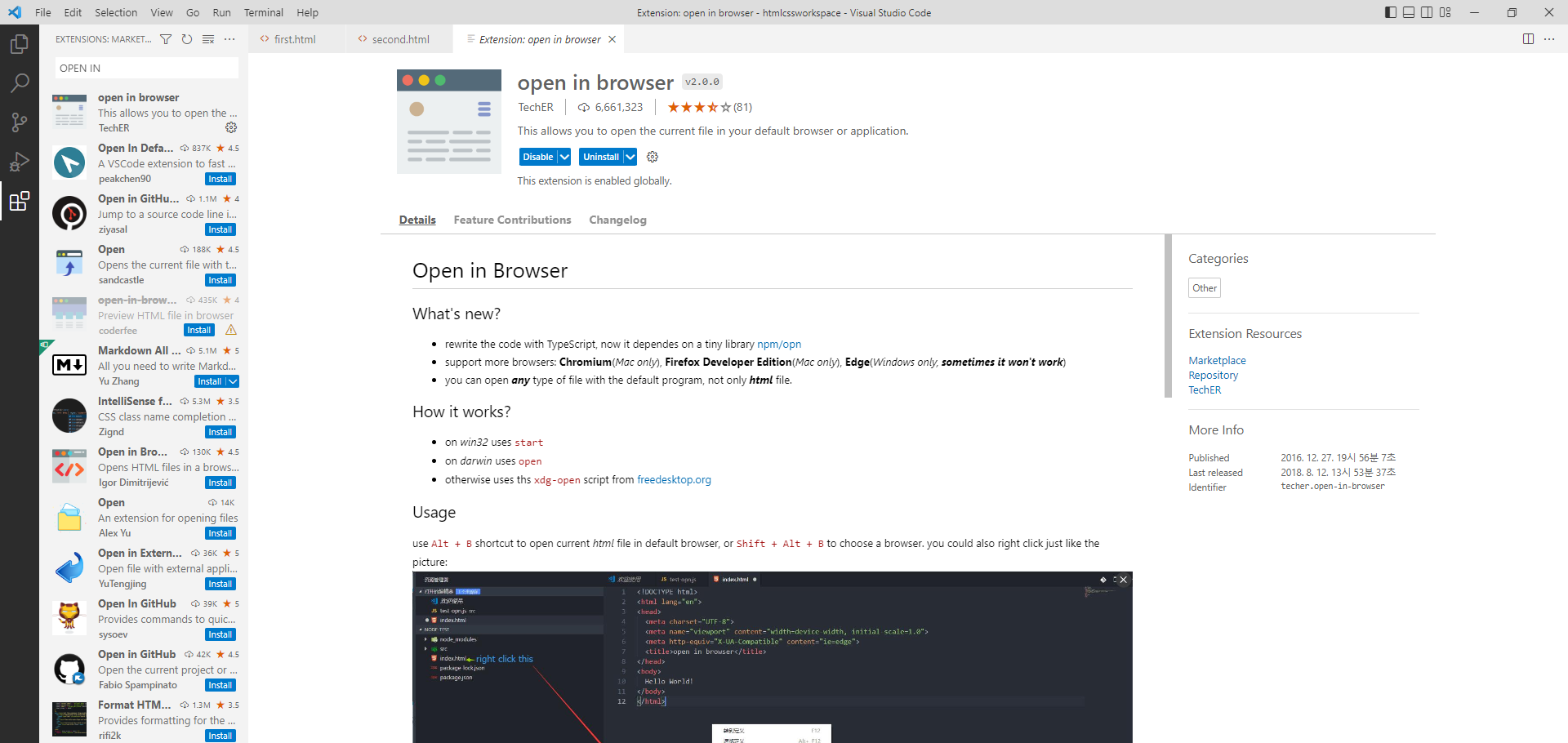Click the Uninstall button
This screenshot has width=1568, height=743.
coord(601,157)
